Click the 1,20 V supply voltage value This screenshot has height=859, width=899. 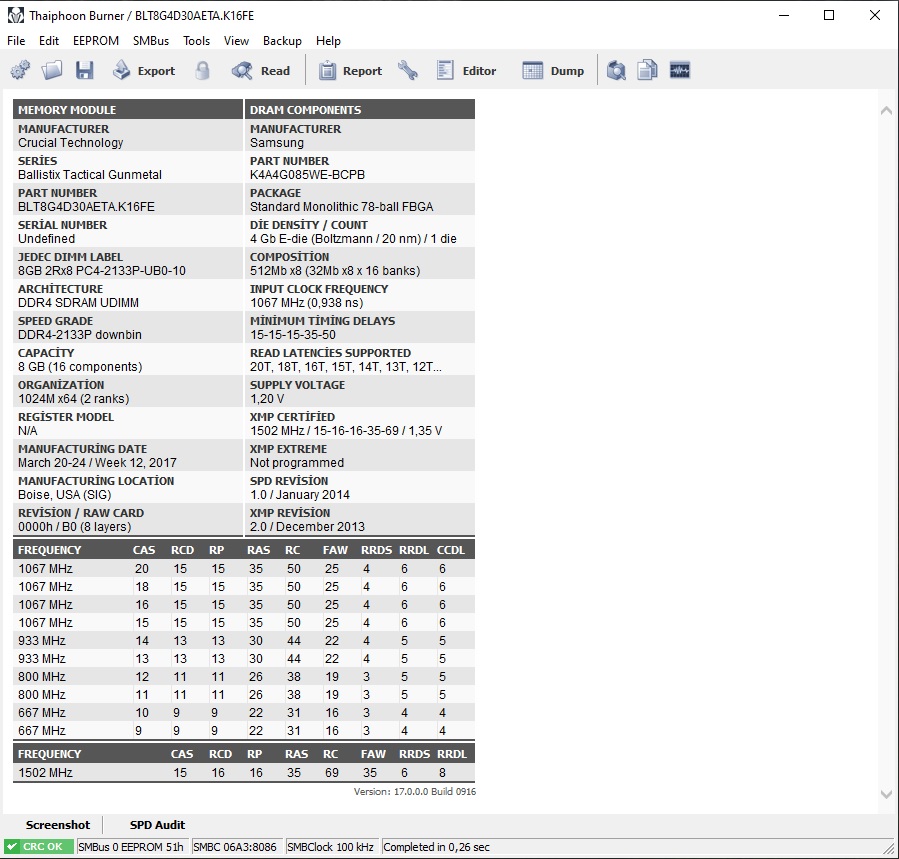coord(267,399)
